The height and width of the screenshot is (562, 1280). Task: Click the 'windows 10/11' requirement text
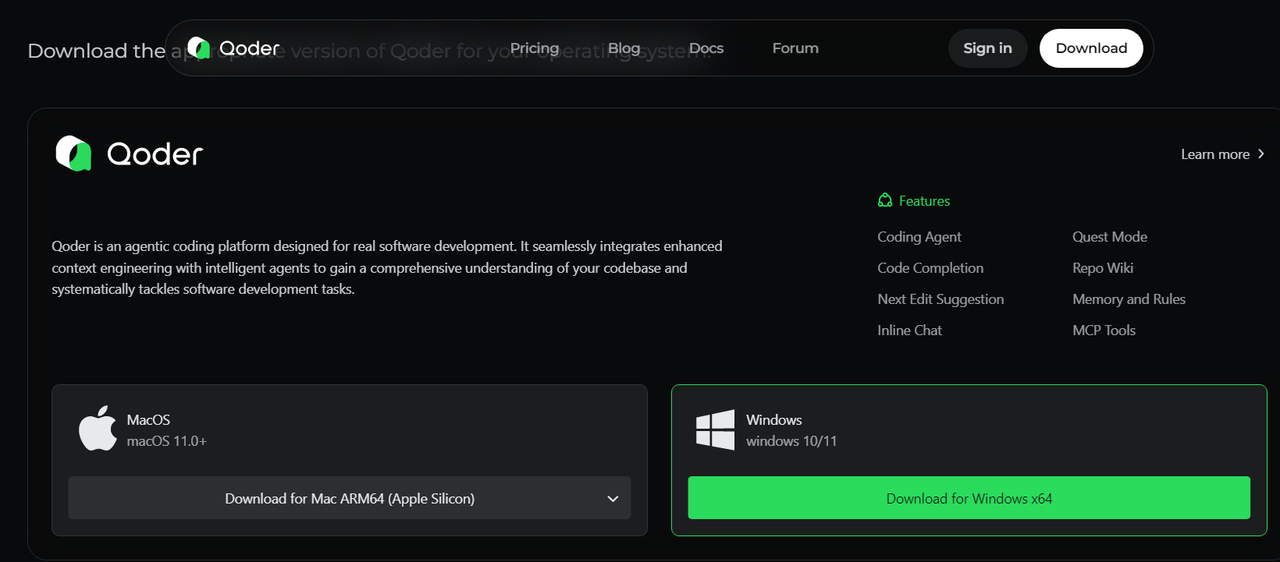coord(791,441)
